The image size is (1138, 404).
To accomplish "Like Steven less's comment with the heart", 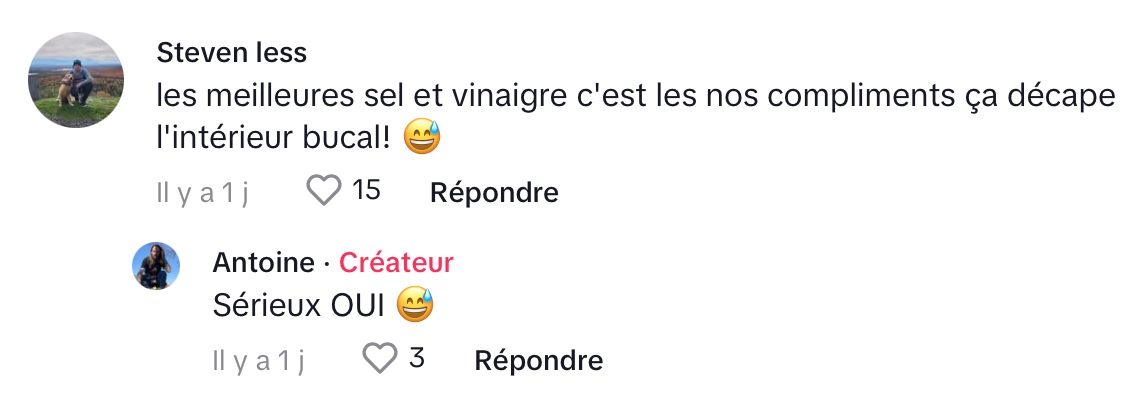I will coord(324,190).
